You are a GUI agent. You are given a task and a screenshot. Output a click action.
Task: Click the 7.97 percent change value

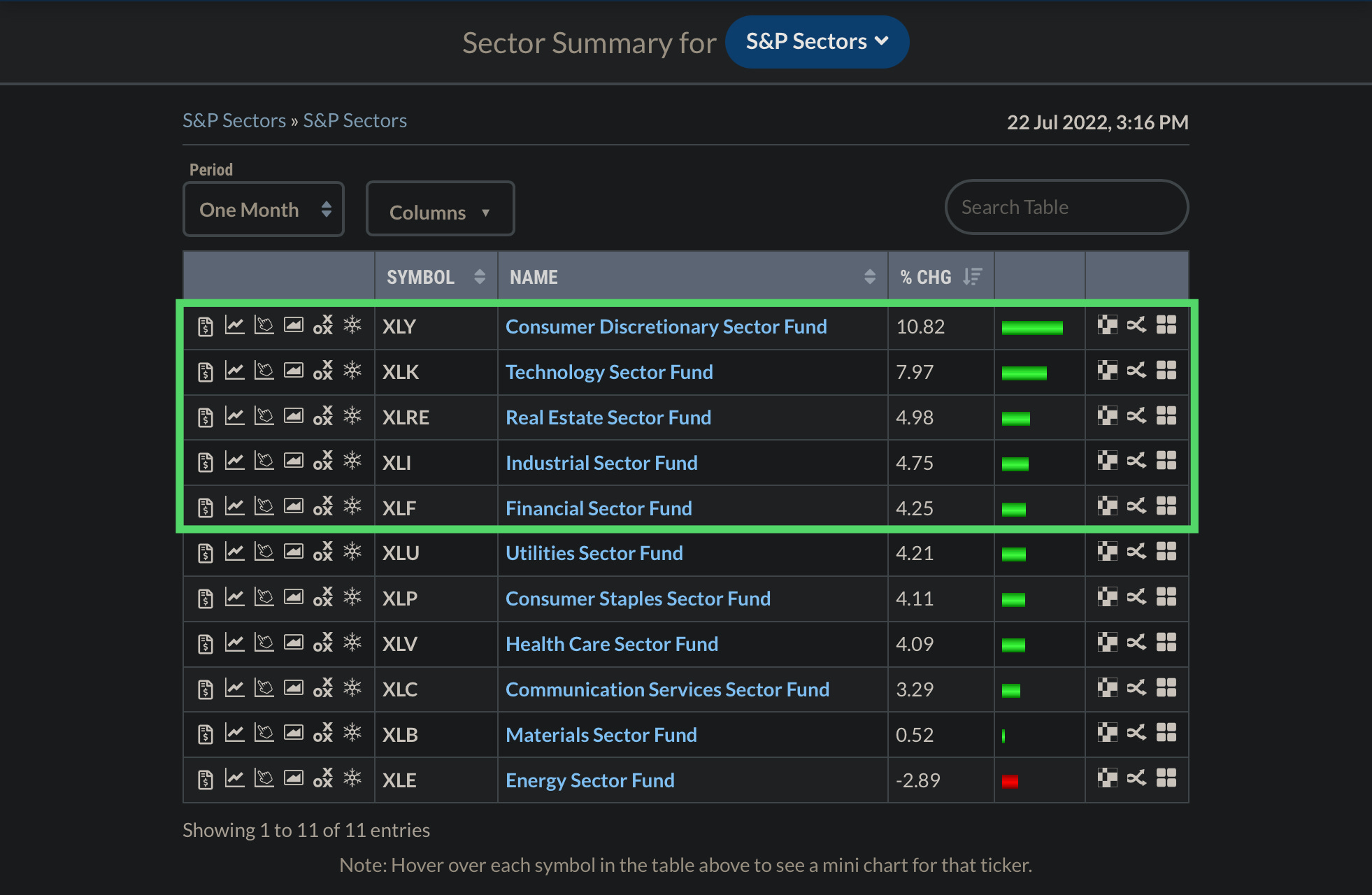point(915,372)
